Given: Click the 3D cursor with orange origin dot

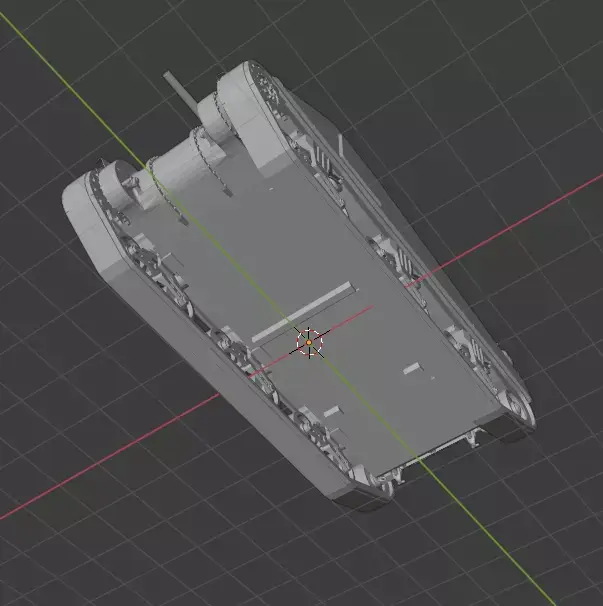Looking at the screenshot, I should click(x=309, y=342).
